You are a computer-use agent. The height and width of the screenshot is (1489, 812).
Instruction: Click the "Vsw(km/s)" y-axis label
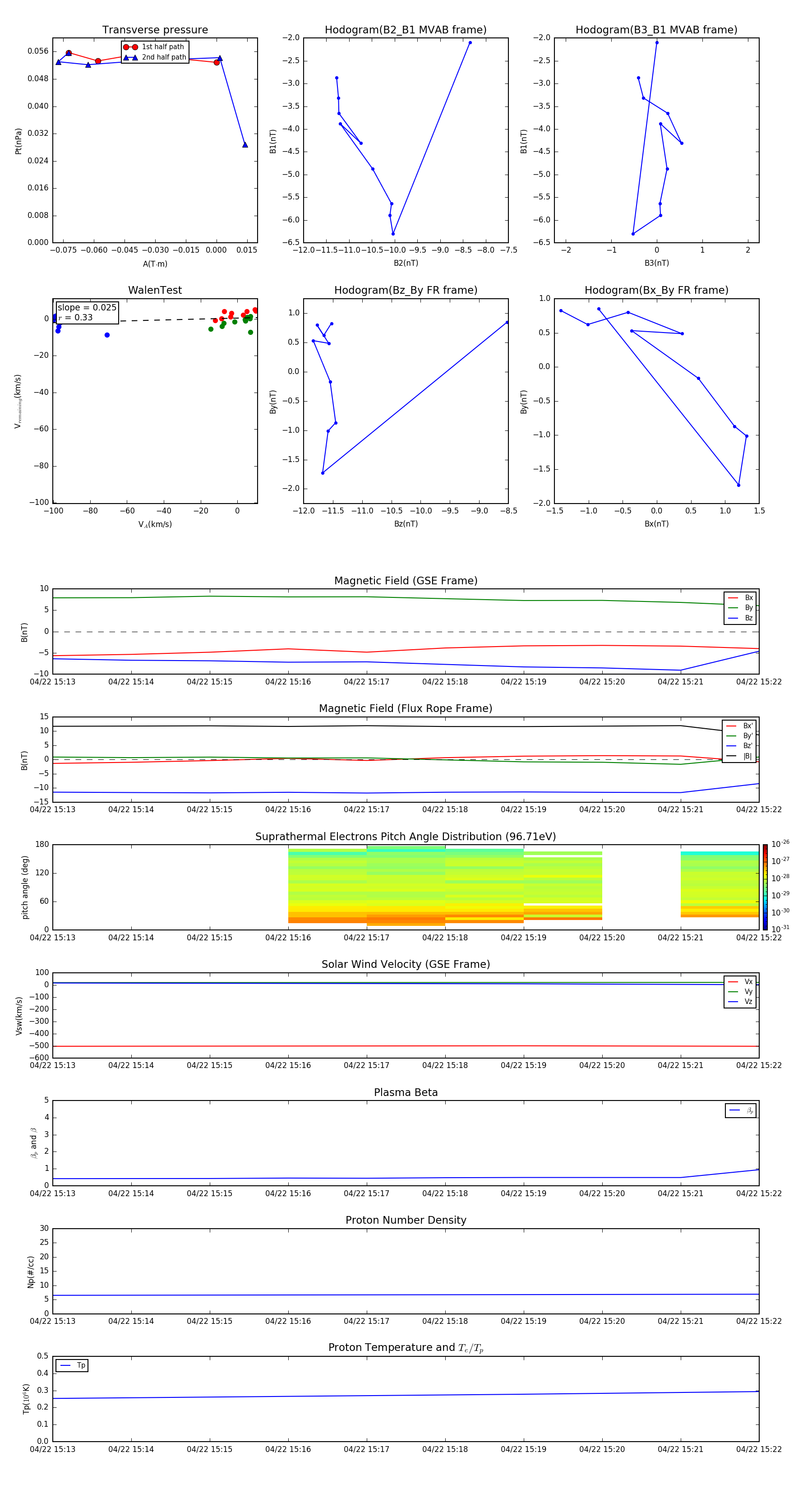coord(18,1016)
